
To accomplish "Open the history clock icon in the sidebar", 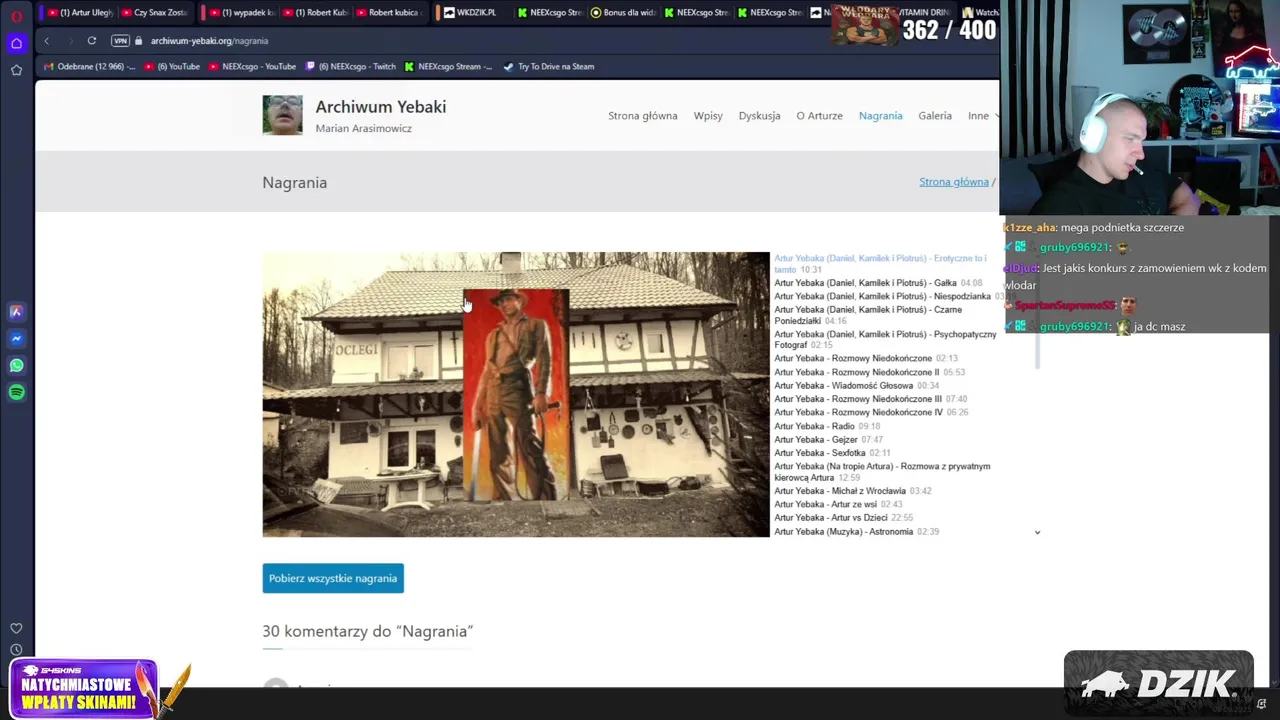I will [16, 650].
